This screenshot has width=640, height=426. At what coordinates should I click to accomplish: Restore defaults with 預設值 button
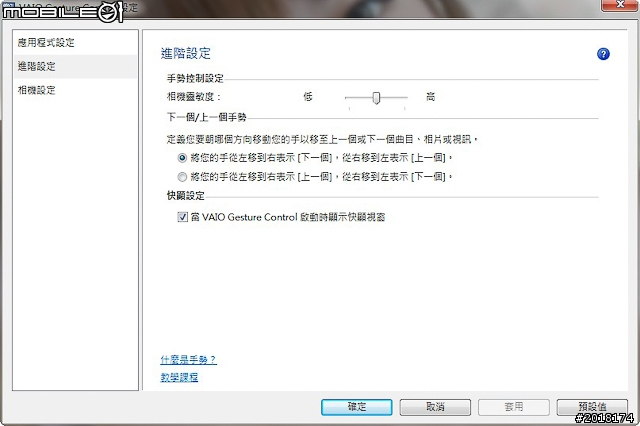click(x=592, y=407)
